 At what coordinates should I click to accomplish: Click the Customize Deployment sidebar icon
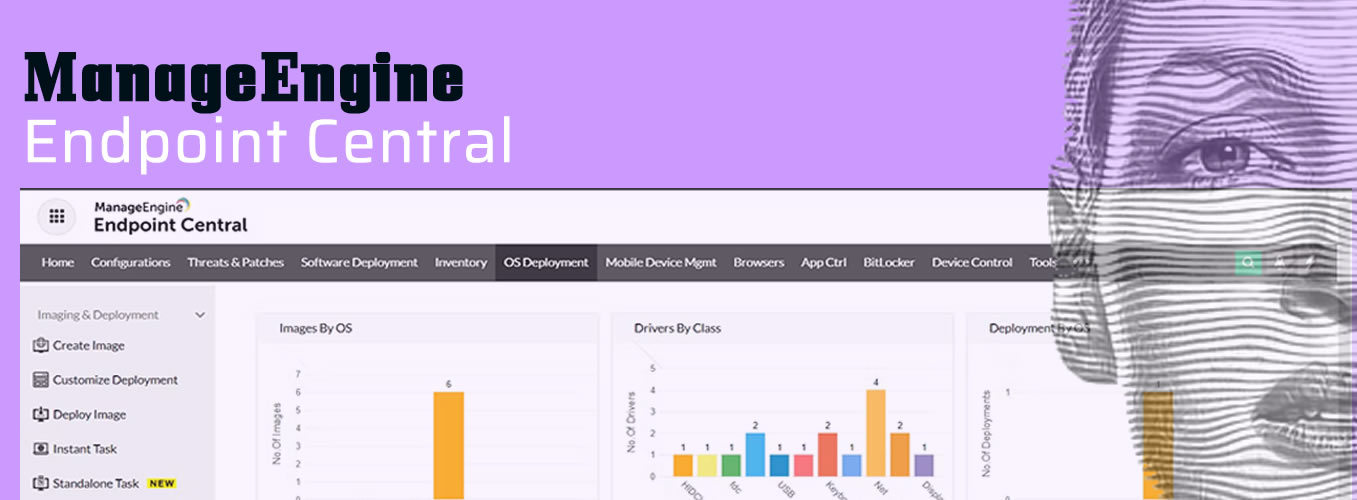[x=41, y=380]
